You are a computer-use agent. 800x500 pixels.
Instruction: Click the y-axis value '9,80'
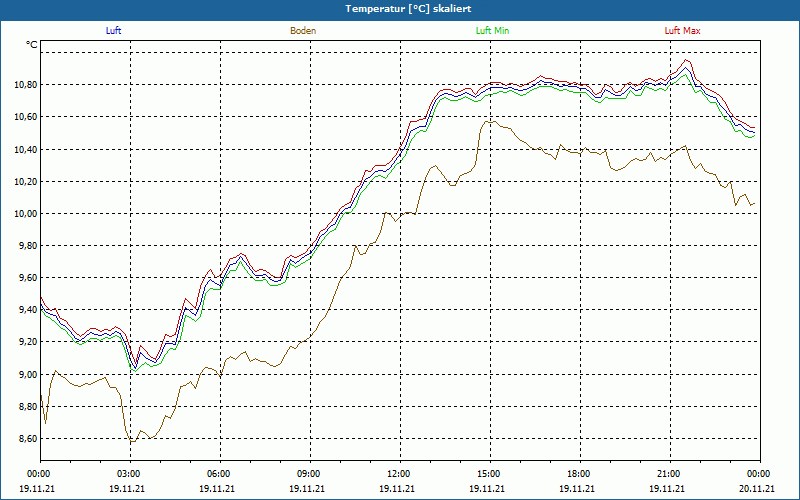28,246
